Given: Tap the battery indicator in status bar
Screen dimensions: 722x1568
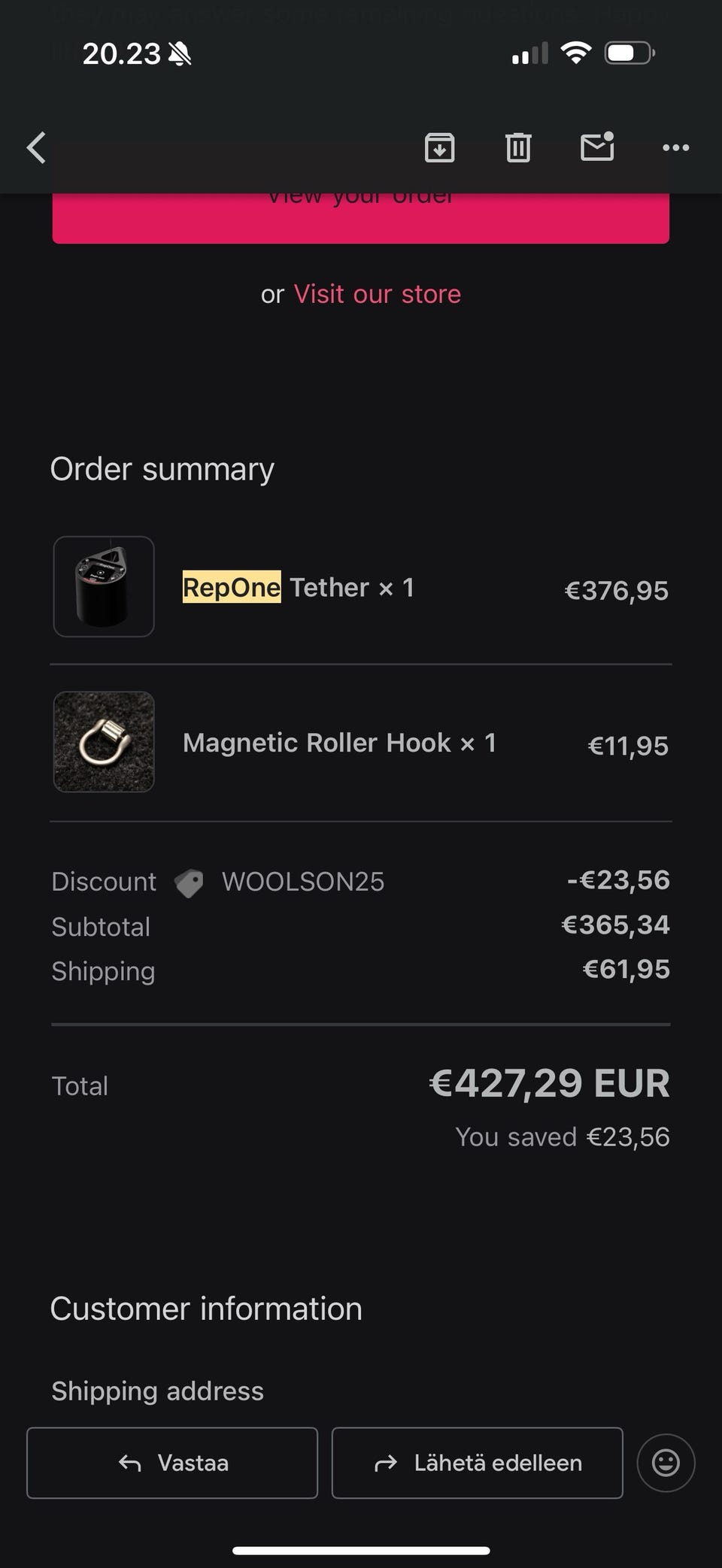Looking at the screenshot, I should pyautogui.click(x=629, y=53).
